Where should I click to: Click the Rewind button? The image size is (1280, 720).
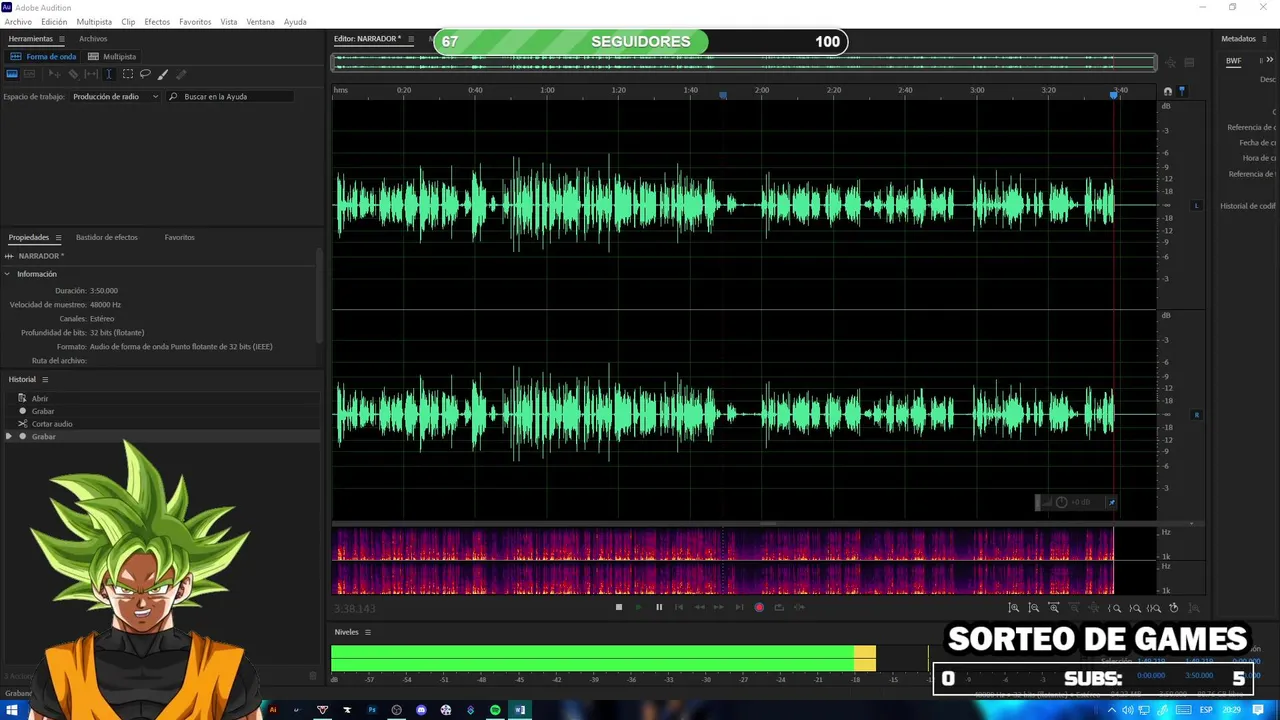point(699,607)
